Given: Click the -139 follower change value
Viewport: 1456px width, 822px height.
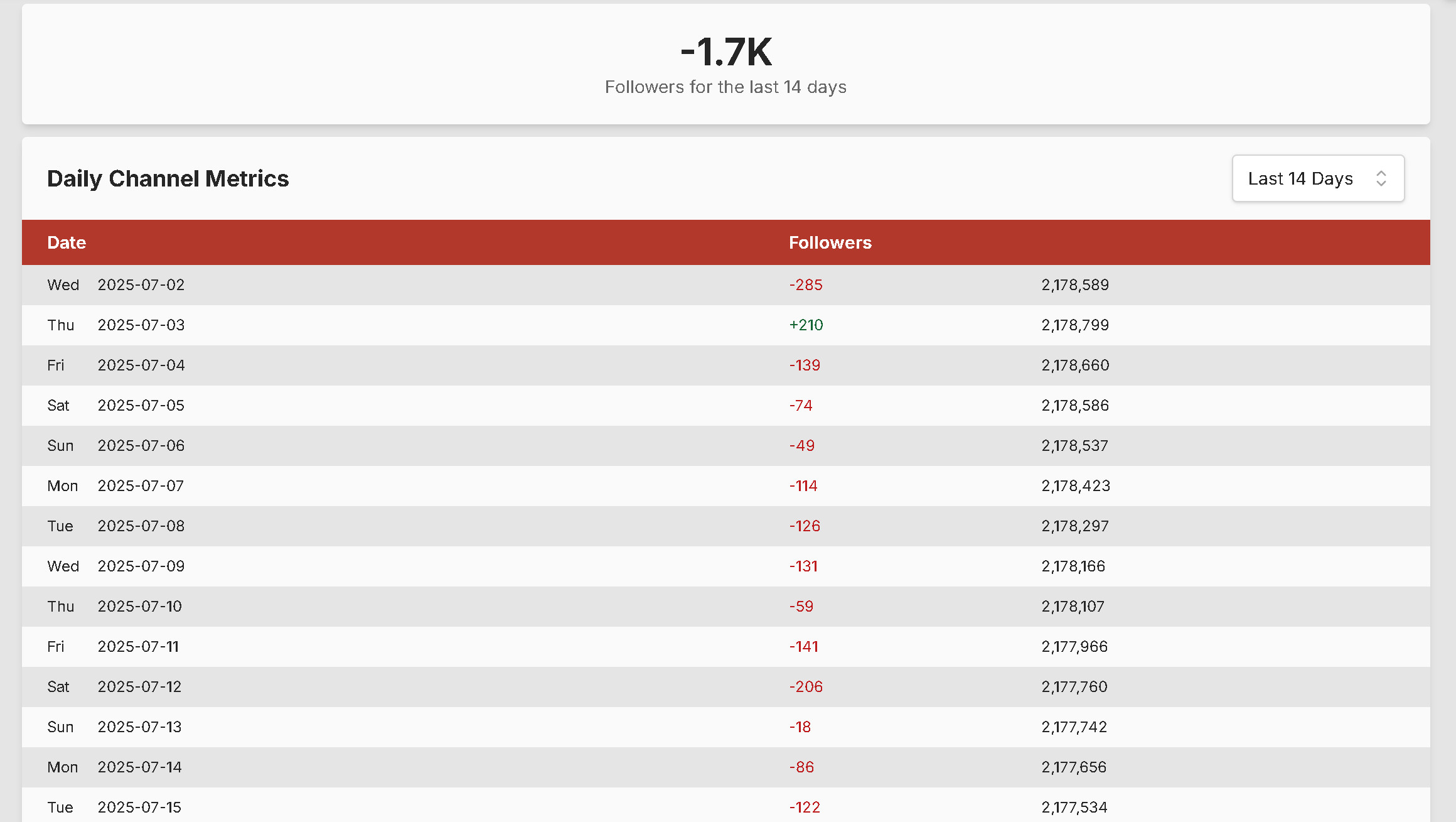Looking at the screenshot, I should [x=805, y=365].
